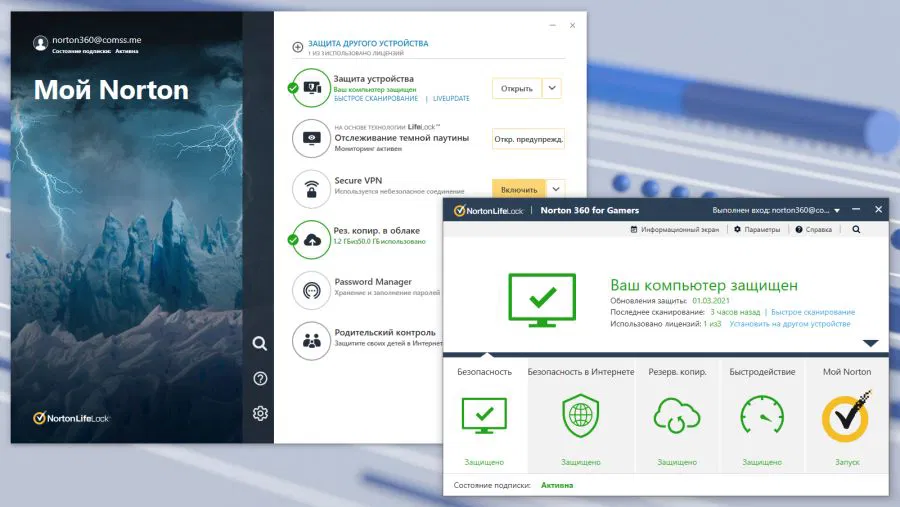Click 01.03.2021 protection update date

coord(711,300)
